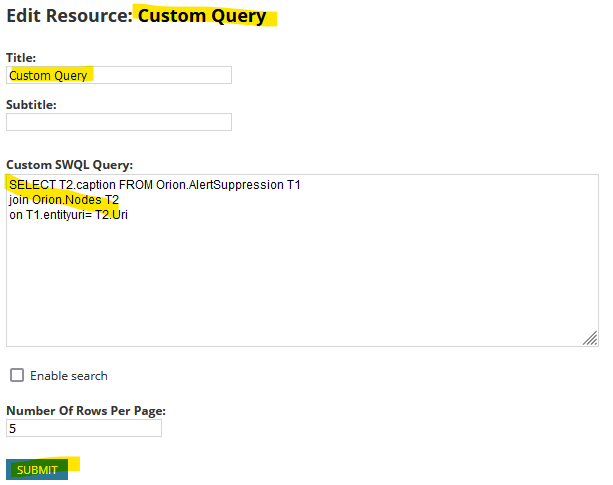Click the value 5 in rows field
The width and height of the screenshot is (613, 485).
click(13, 428)
